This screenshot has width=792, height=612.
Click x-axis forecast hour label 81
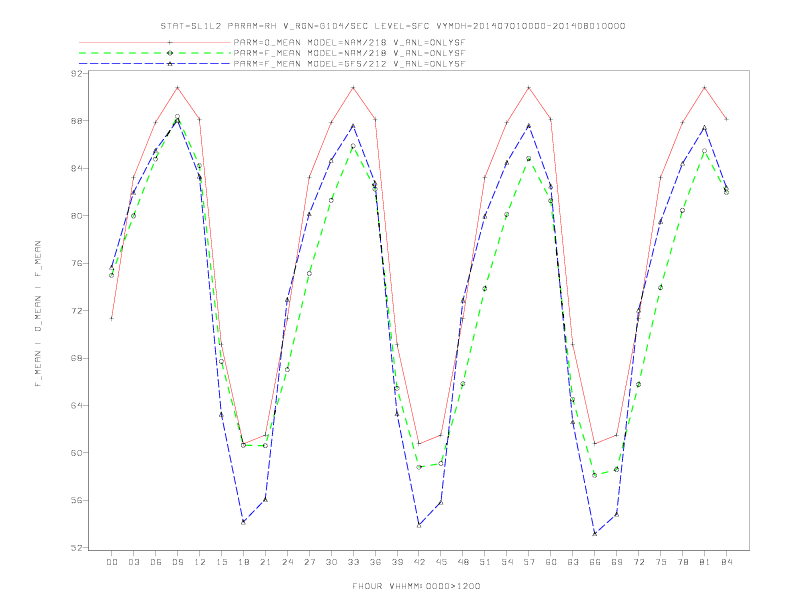(x=705, y=562)
